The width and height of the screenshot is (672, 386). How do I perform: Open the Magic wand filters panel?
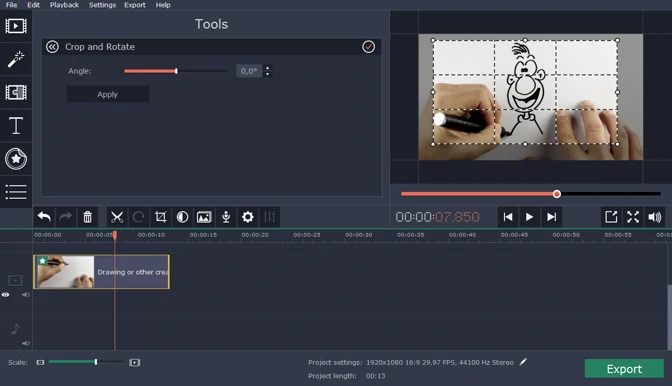16,59
